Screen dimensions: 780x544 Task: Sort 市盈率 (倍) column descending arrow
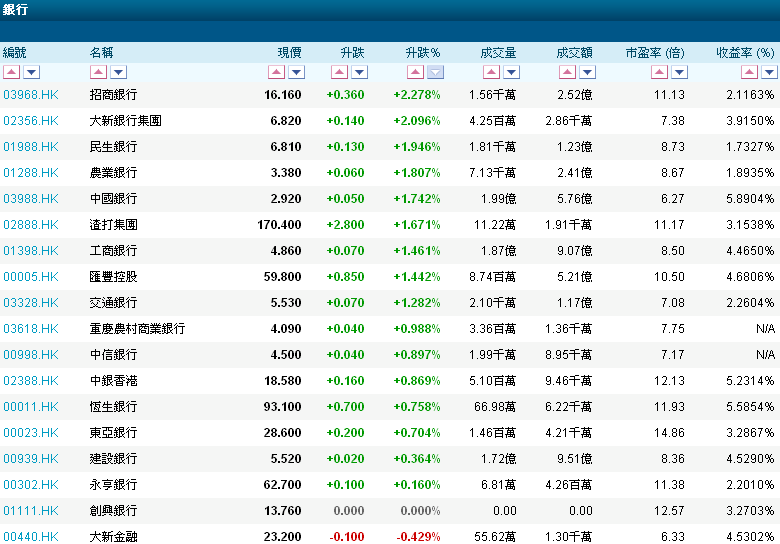680,73
